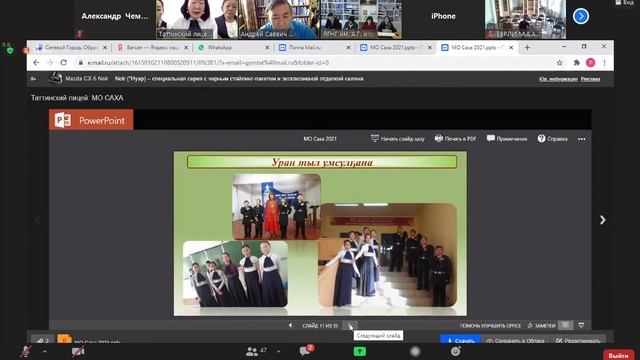Close the WhatsApp browser tab
The width and height of the screenshot is (640, 360).
click(267, 48)
